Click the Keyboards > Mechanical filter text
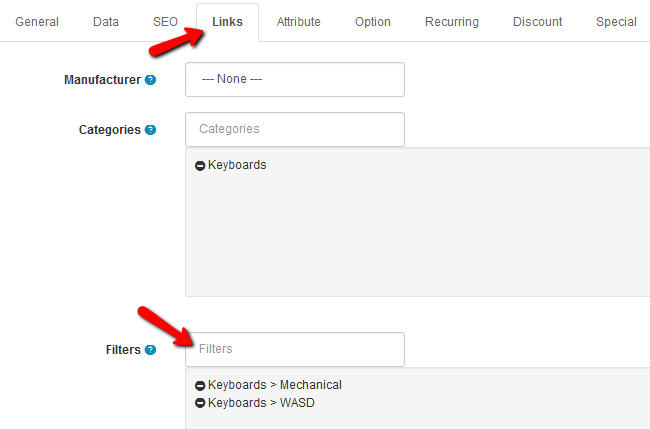Viewport: 650px width, 429px height. (275, 385)
